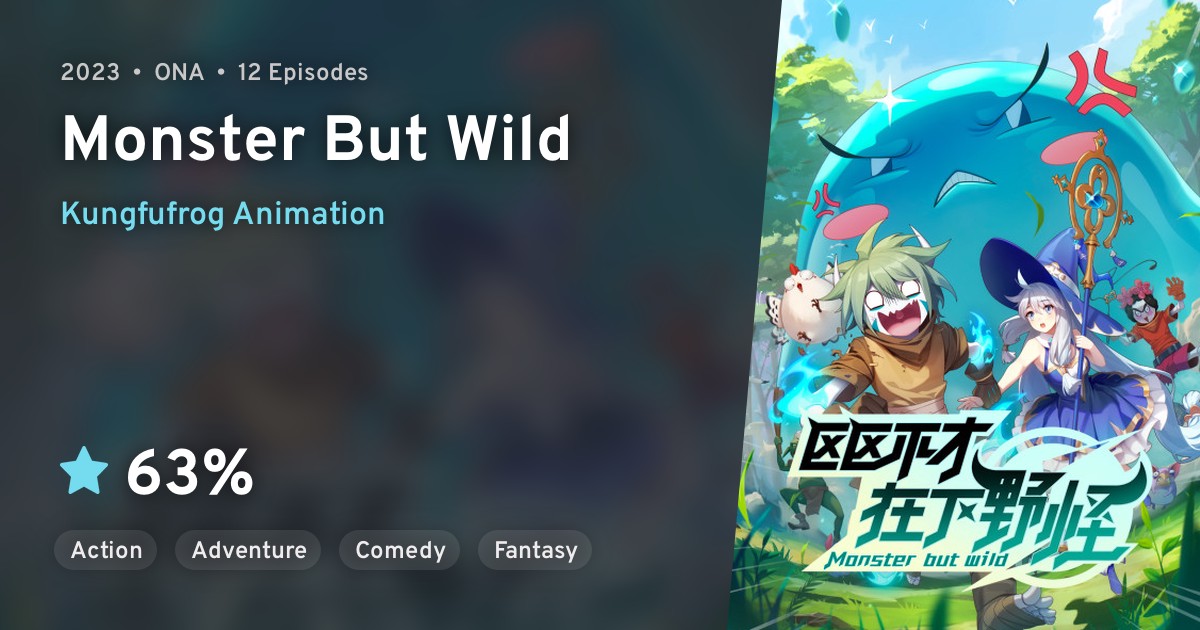
Task: Click the ONA format label
Action: click(181, 73)
